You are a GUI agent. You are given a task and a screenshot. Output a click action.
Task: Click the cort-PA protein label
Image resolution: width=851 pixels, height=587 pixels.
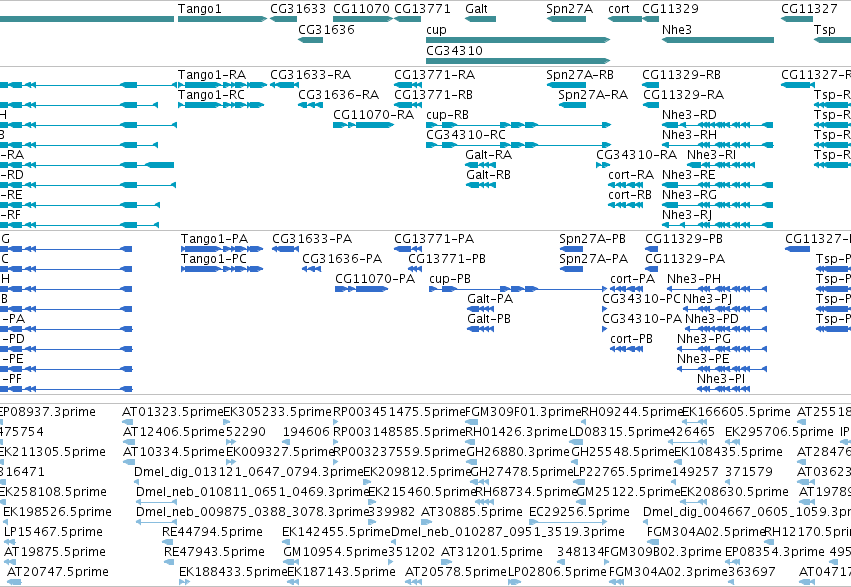(x=632, y=279)
